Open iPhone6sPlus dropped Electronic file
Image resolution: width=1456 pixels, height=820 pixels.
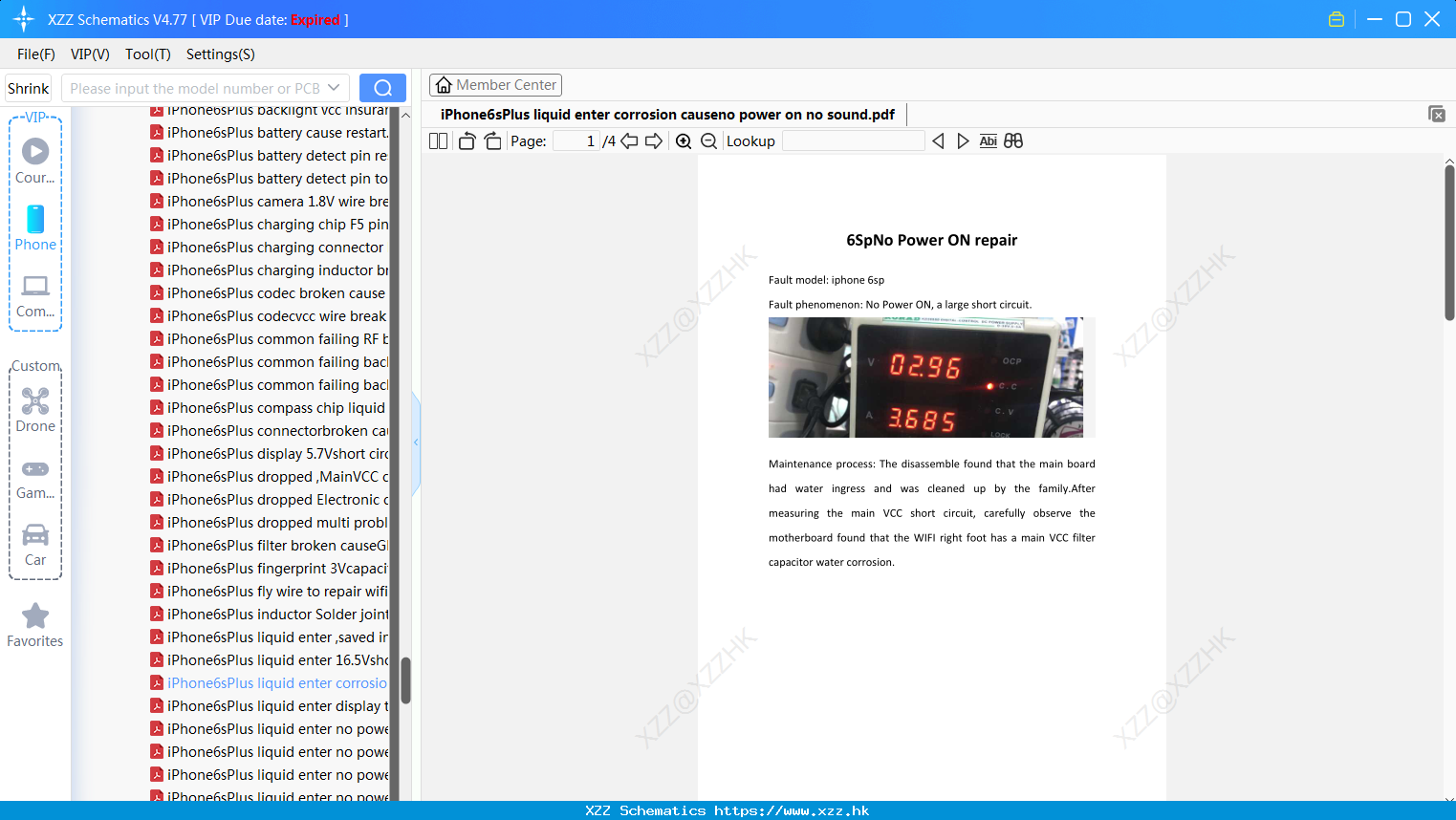point(269,500)
